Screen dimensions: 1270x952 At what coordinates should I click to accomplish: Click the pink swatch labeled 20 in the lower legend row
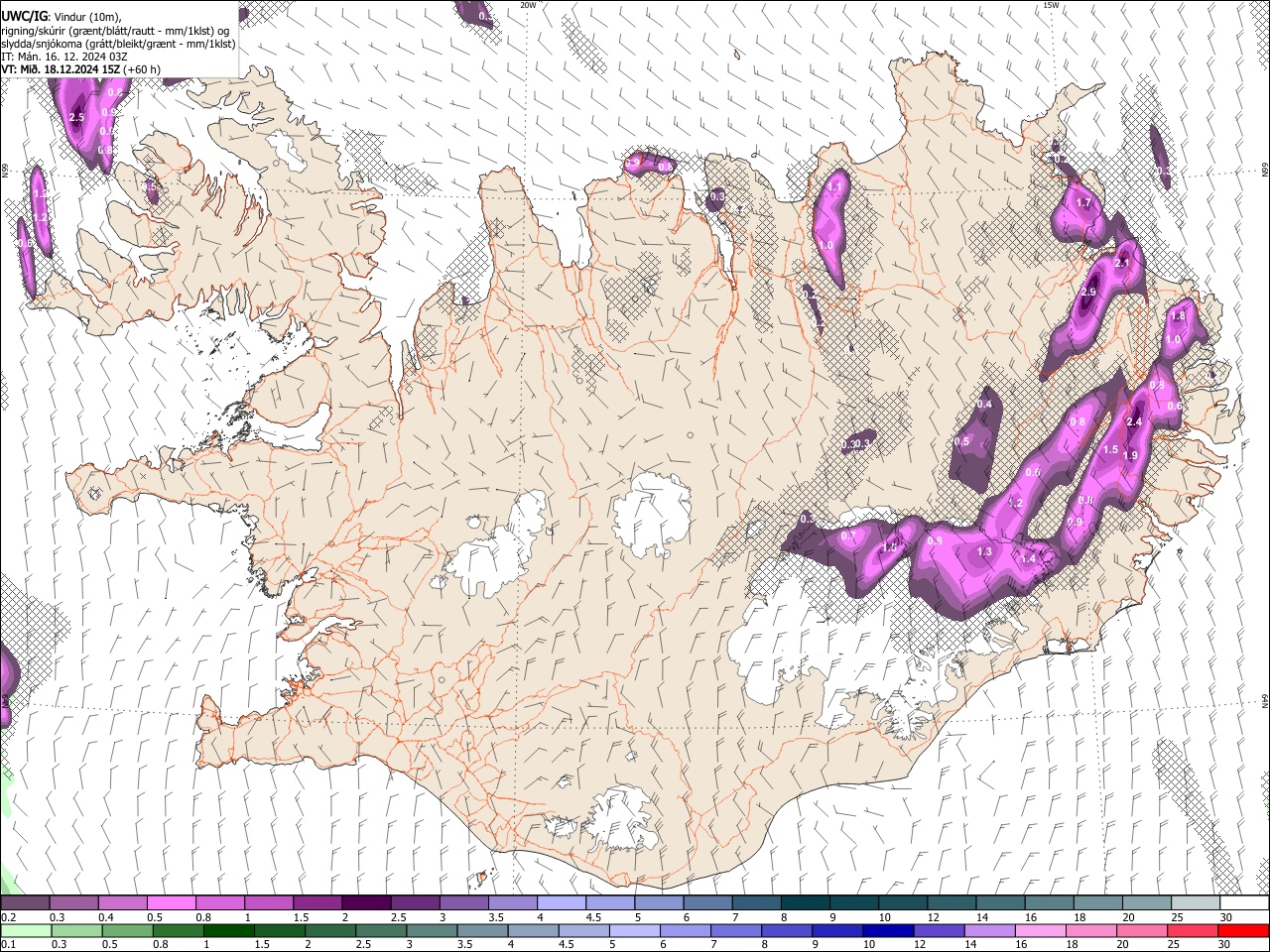pos(1143,930)
